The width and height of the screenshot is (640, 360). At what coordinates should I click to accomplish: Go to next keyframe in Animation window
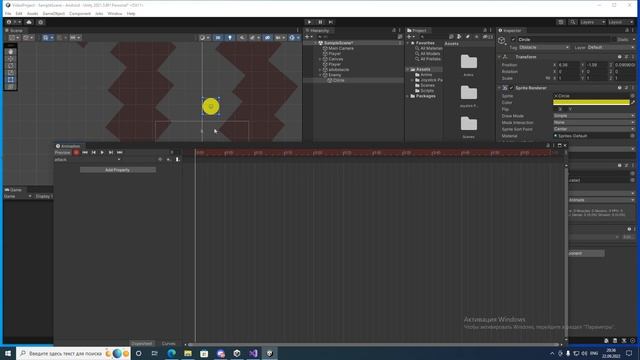(x=111, y=152)
